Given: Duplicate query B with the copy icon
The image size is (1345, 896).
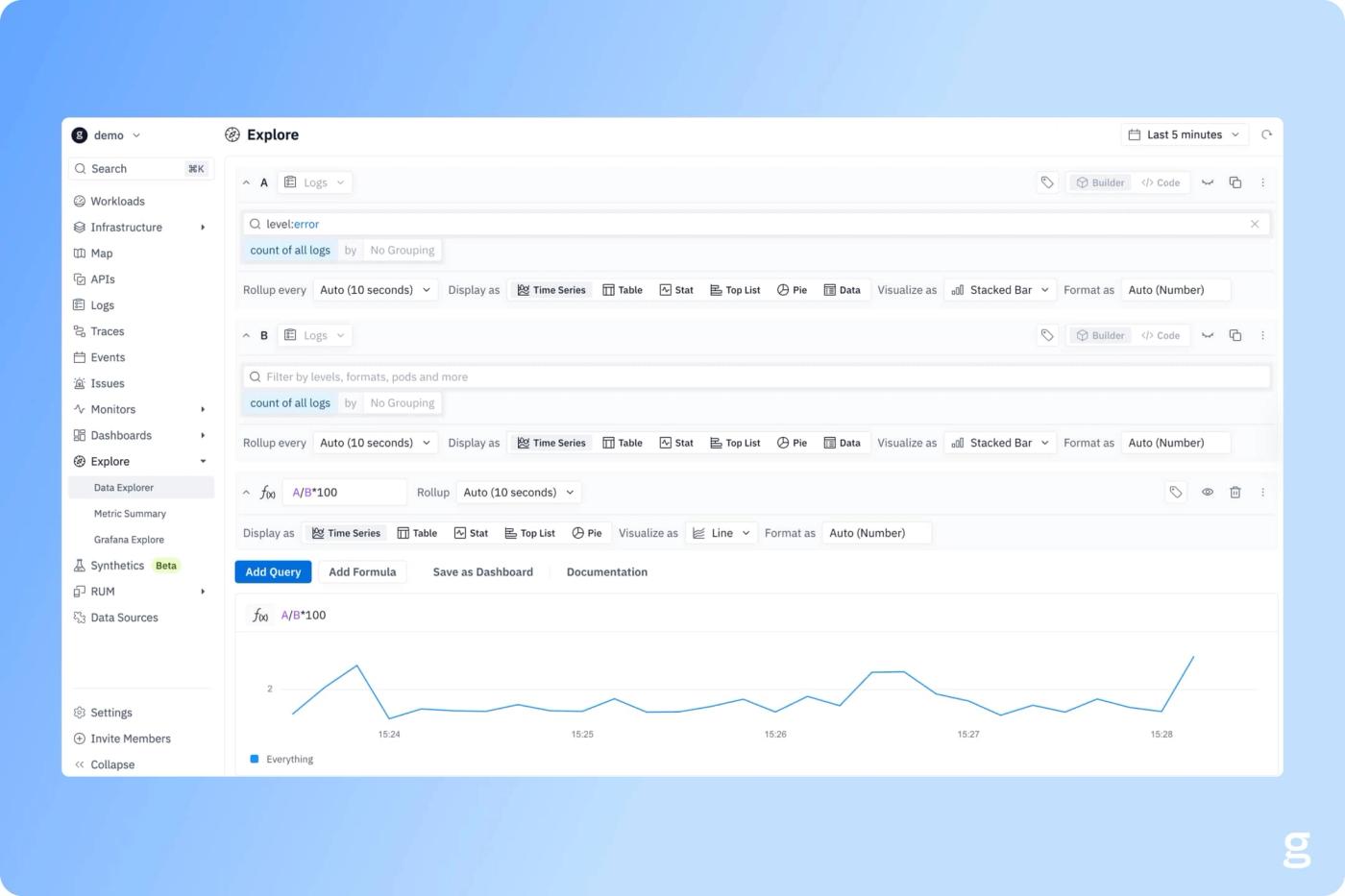Looking at the screenshot, I should coord(1235,335).
